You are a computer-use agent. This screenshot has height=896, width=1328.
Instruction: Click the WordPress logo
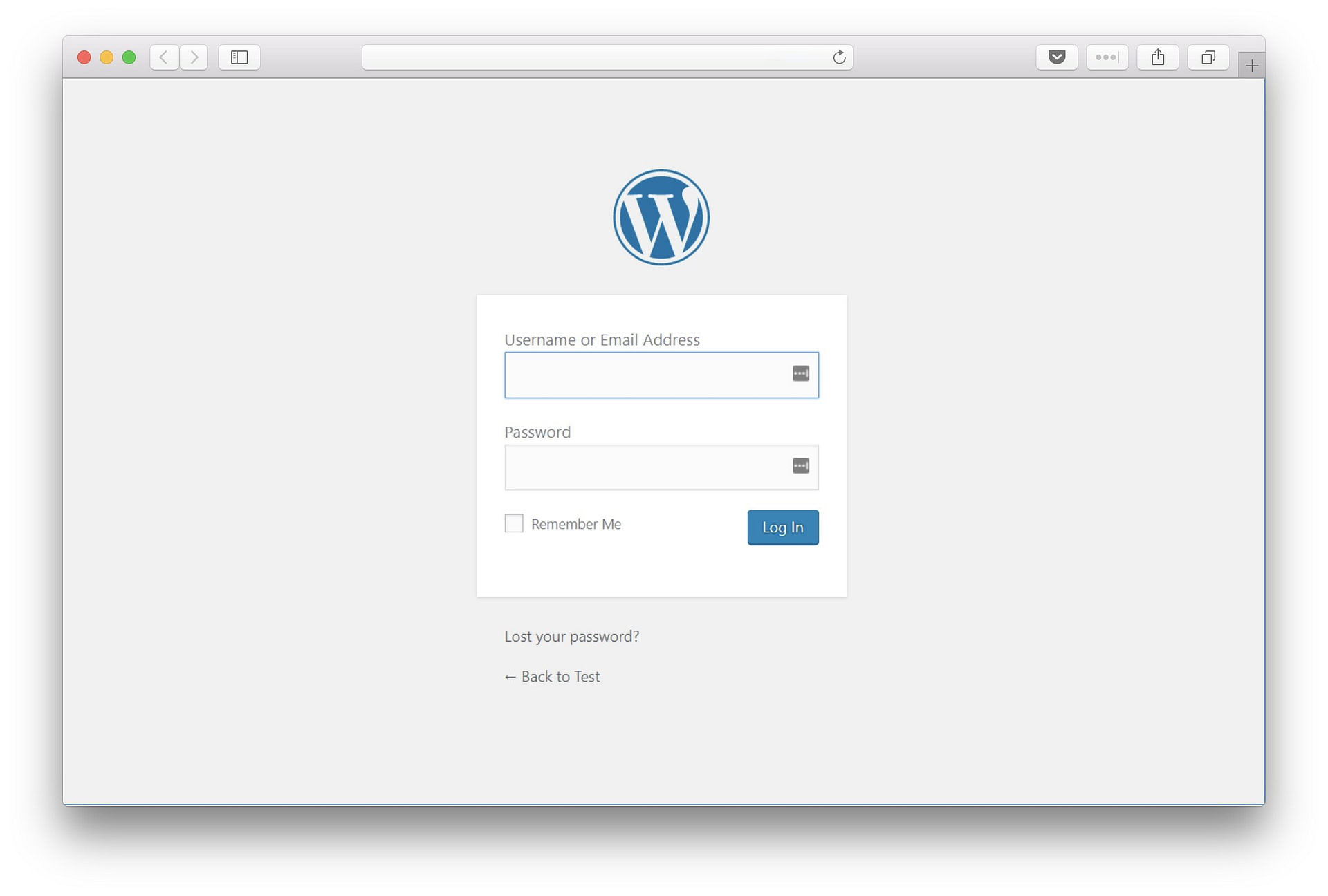coord(661,217)
